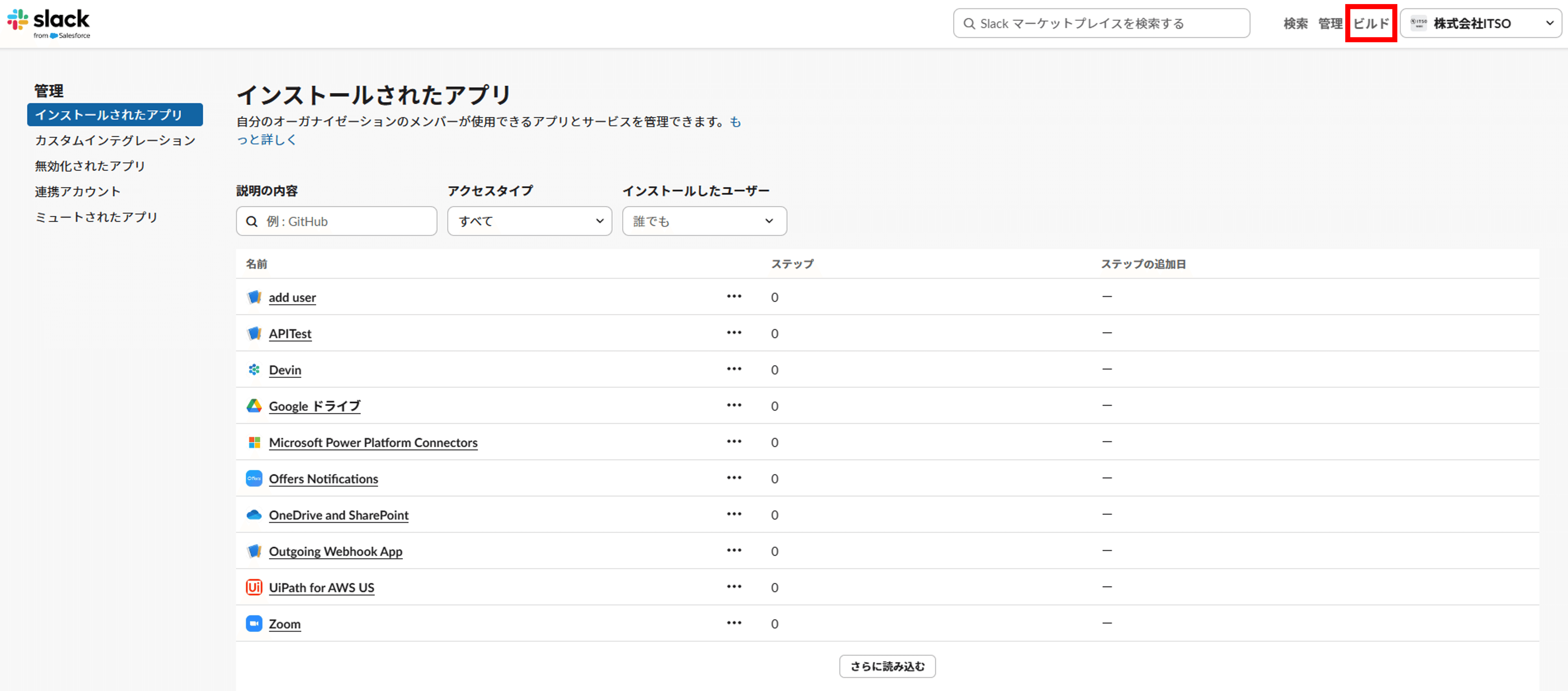Open three-dot menu for Zoom row
Viewport: 1568px width, 691px height.
(733, 623)
